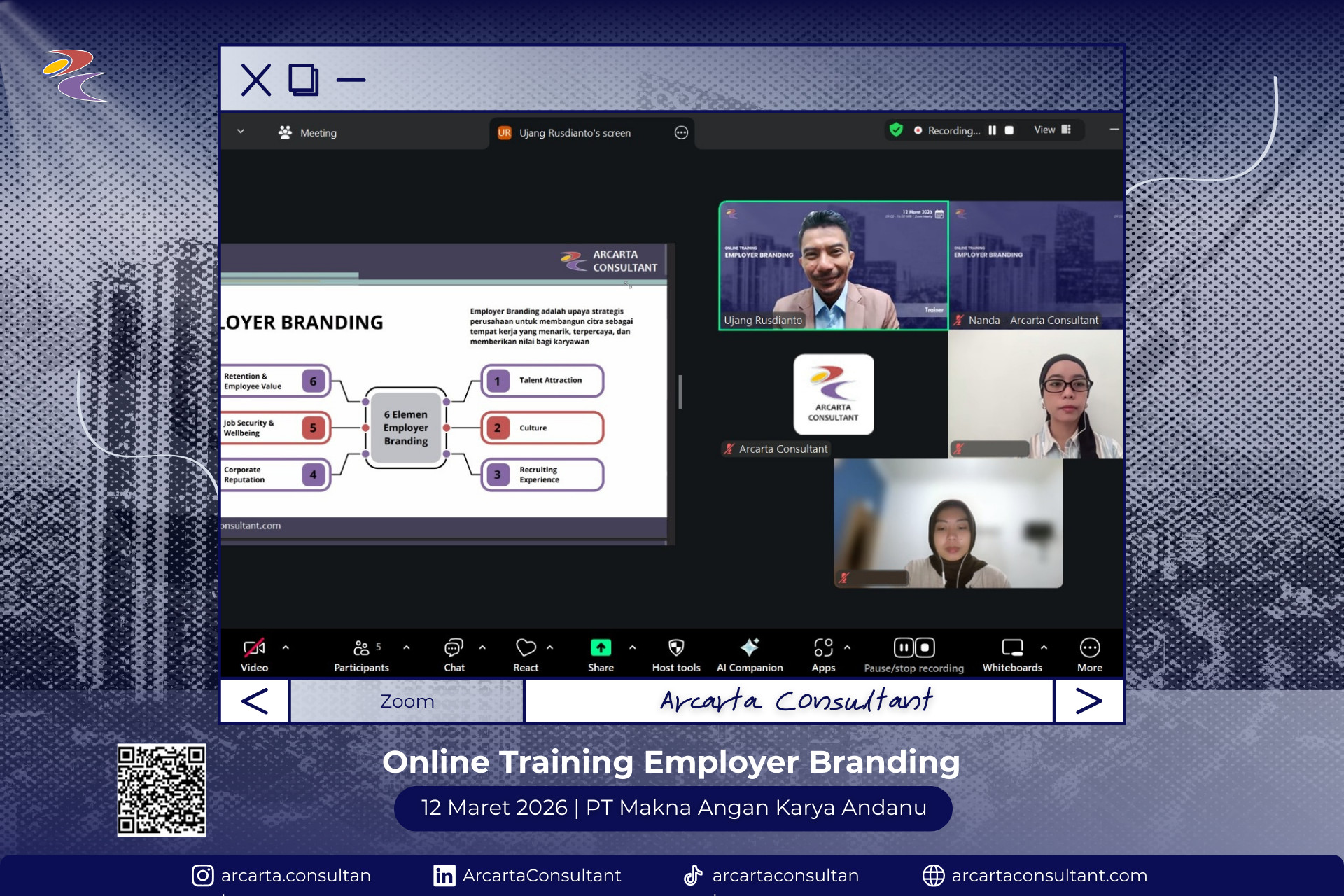Open Whiteboards from toolbar
The height and width of the screenshot is (896, 1344).
pyautogui.click(x=1012, y=648)
